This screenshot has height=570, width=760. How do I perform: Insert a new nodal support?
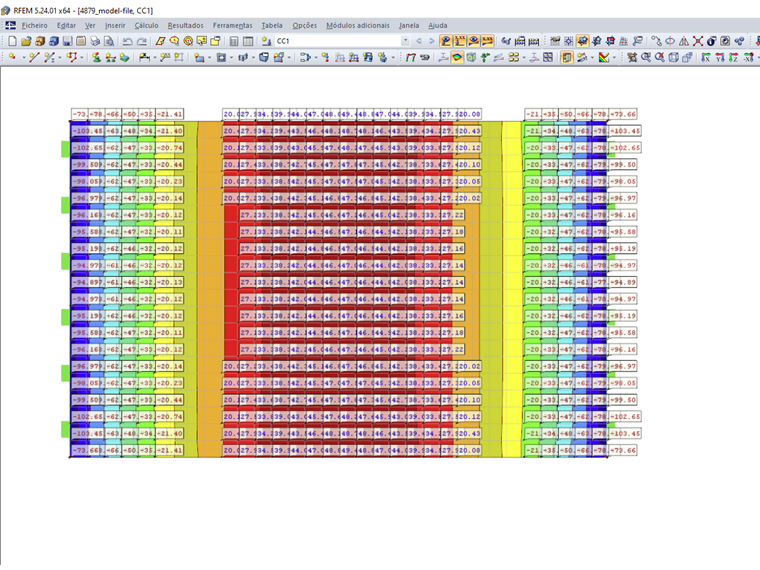(x=96, y=57)
